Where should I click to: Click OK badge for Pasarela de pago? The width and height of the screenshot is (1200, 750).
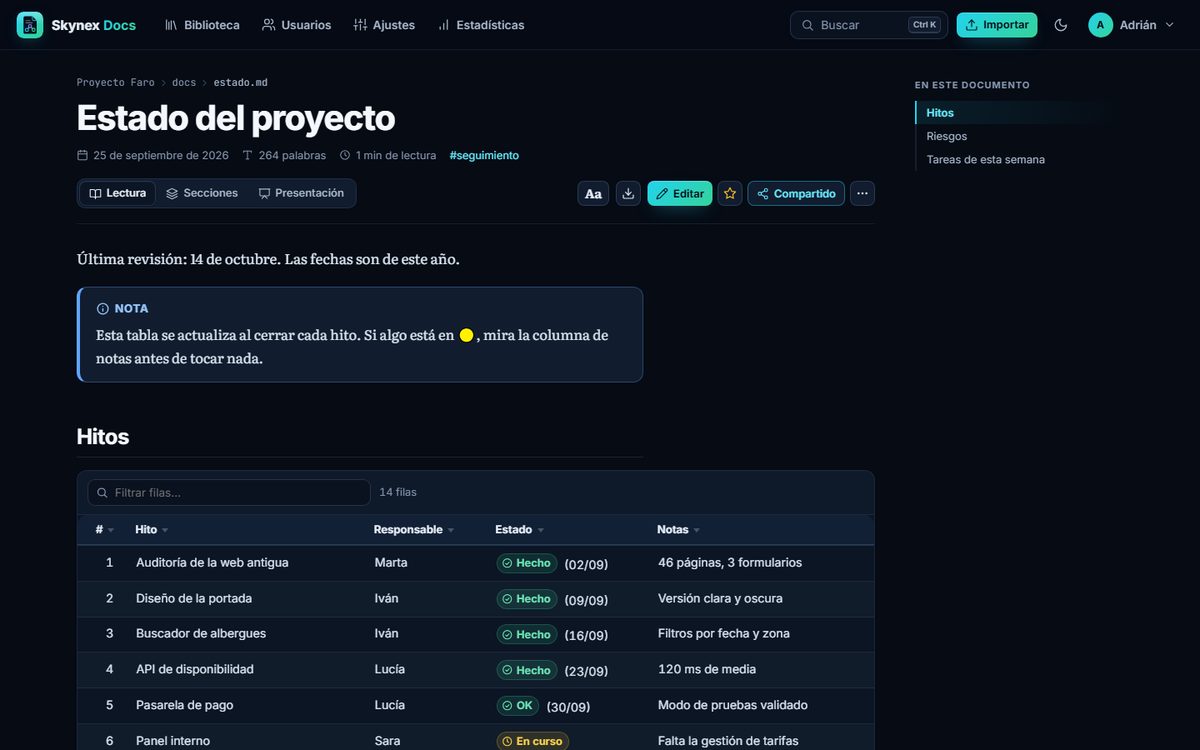[518, 706]
